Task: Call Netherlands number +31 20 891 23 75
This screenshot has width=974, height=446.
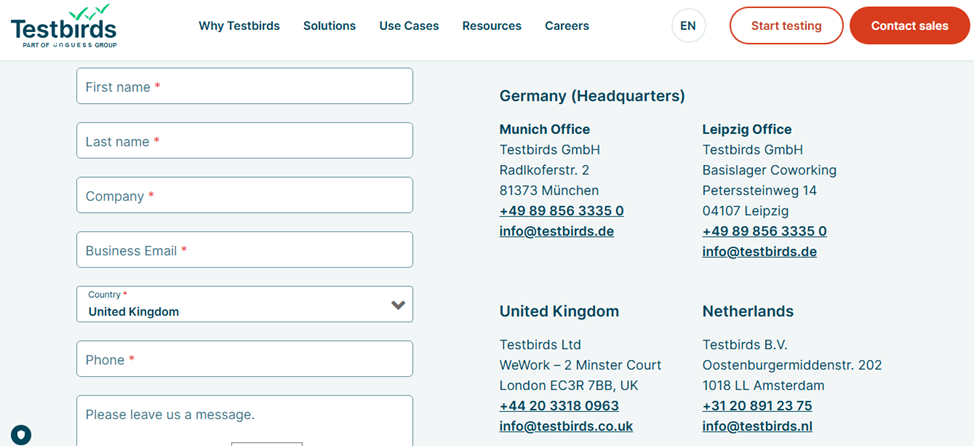Action: coord(757,406)
